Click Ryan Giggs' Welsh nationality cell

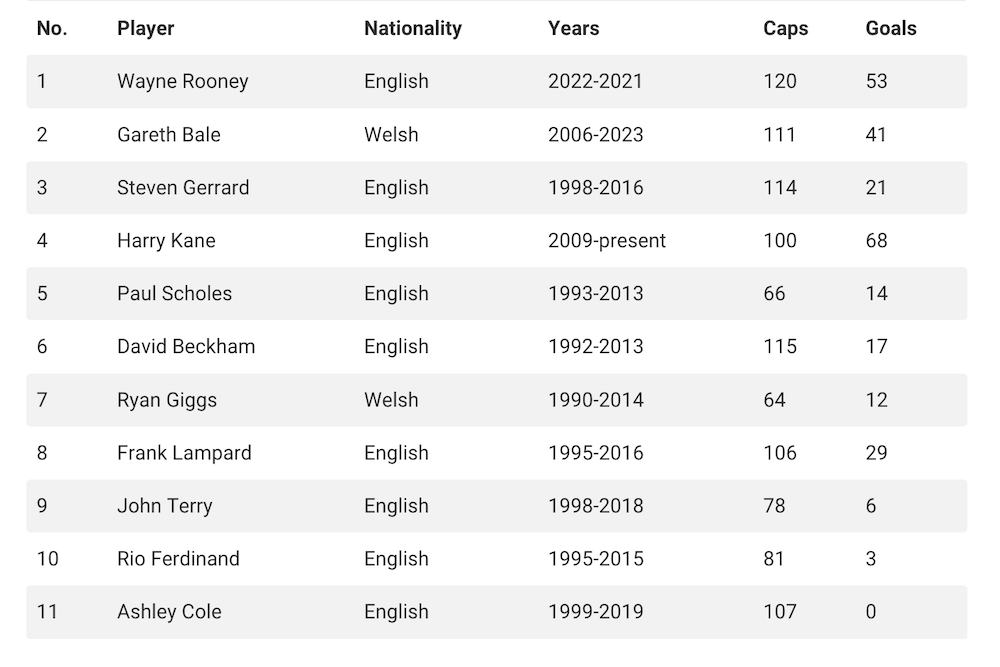point(391,400)
